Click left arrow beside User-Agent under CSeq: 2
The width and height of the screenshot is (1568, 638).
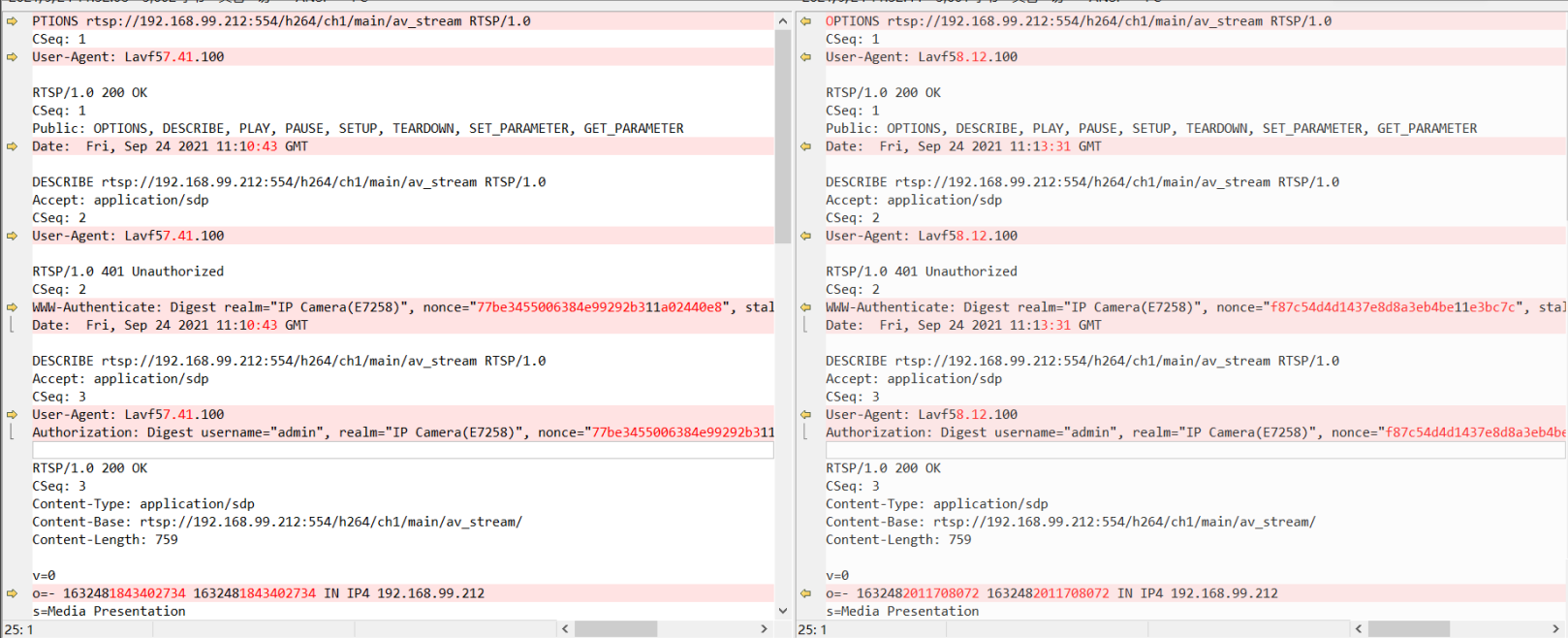click(x=12, y=236)
